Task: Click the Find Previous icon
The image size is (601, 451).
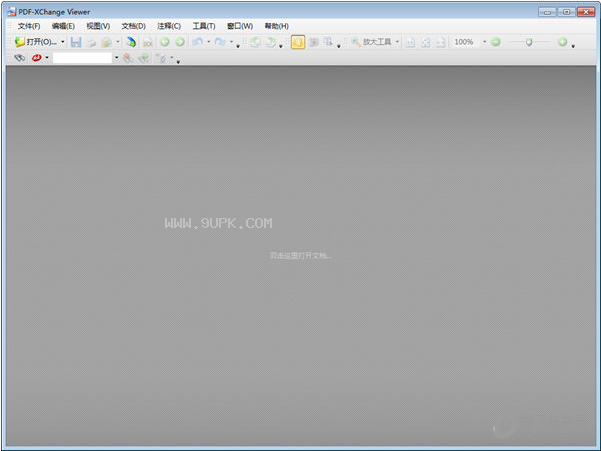Action: pyautogui.click(x=128, y=58)
